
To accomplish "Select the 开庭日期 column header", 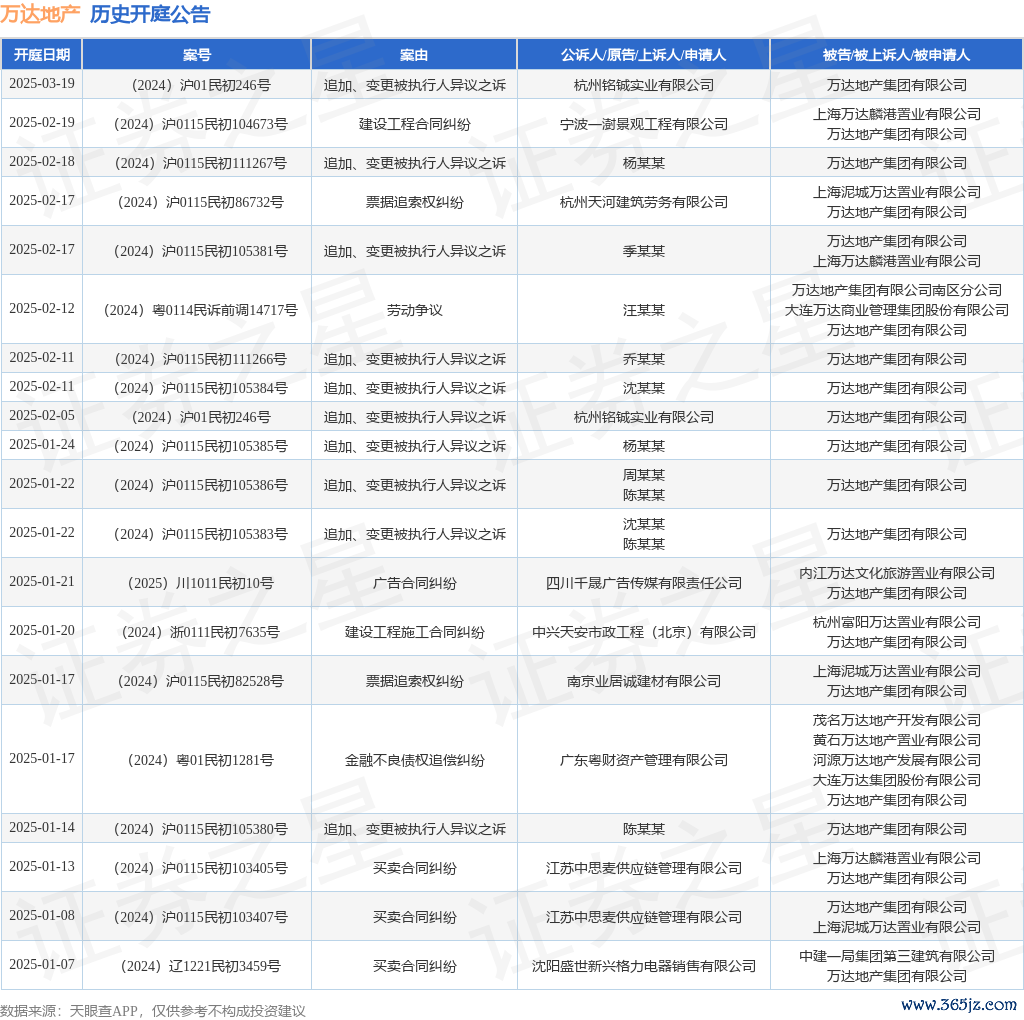I will coord(42,55).
